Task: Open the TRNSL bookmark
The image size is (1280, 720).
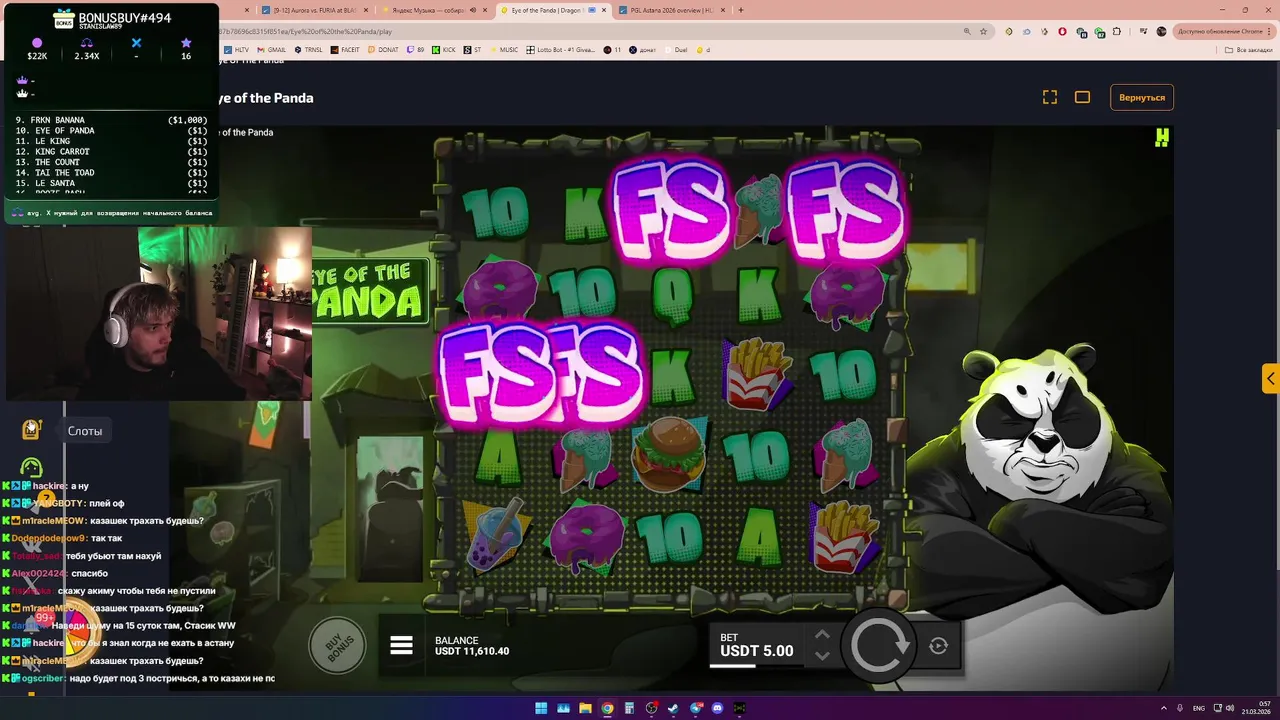Action: 308,49
